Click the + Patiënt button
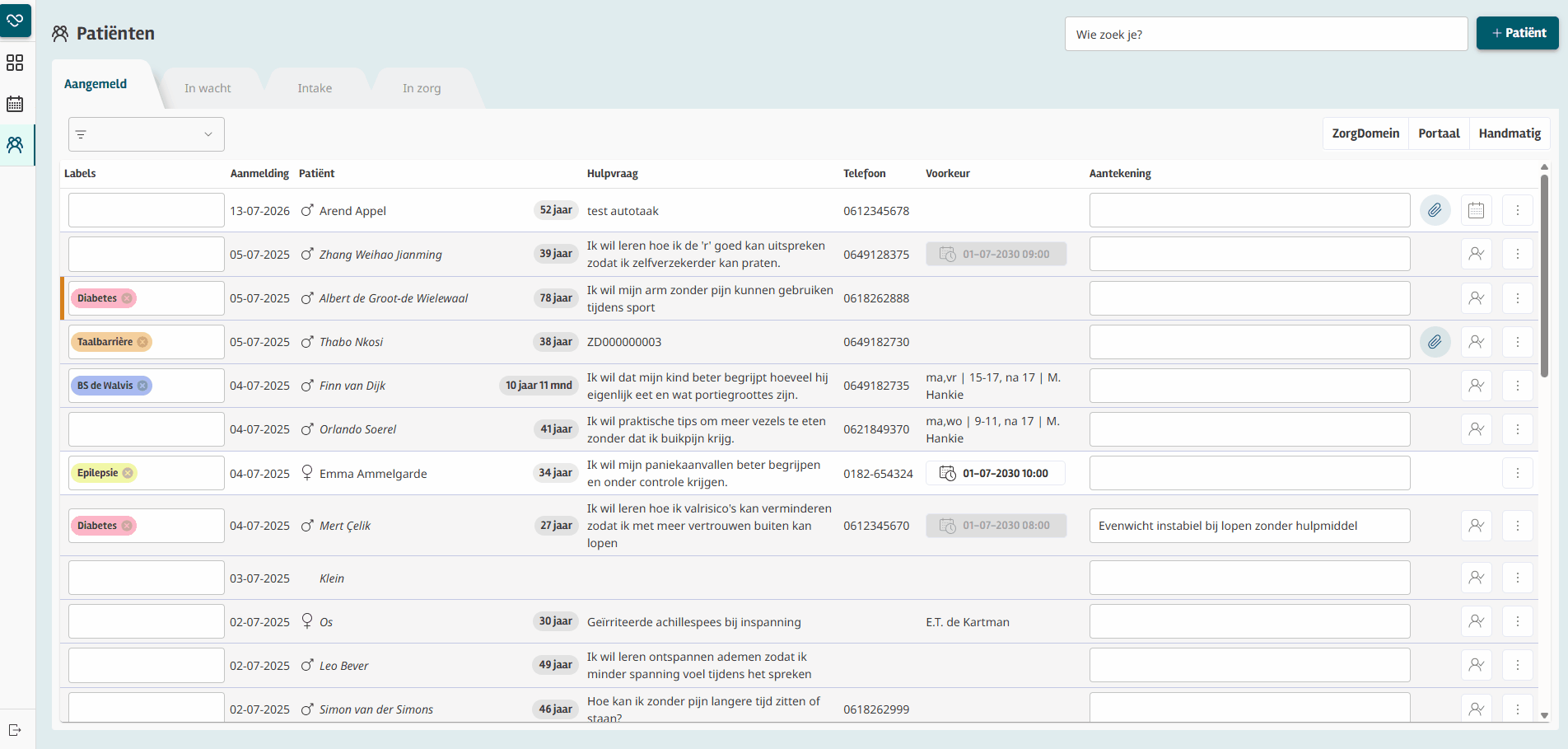This screenshot has height=749, width=1568. pyautogui.click(x=1518, y=33)
